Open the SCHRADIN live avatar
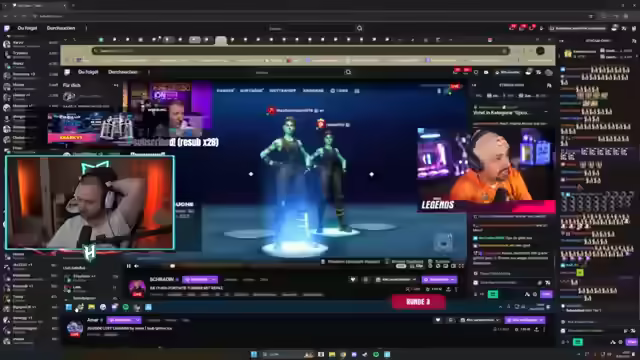 tap(137, 288)
